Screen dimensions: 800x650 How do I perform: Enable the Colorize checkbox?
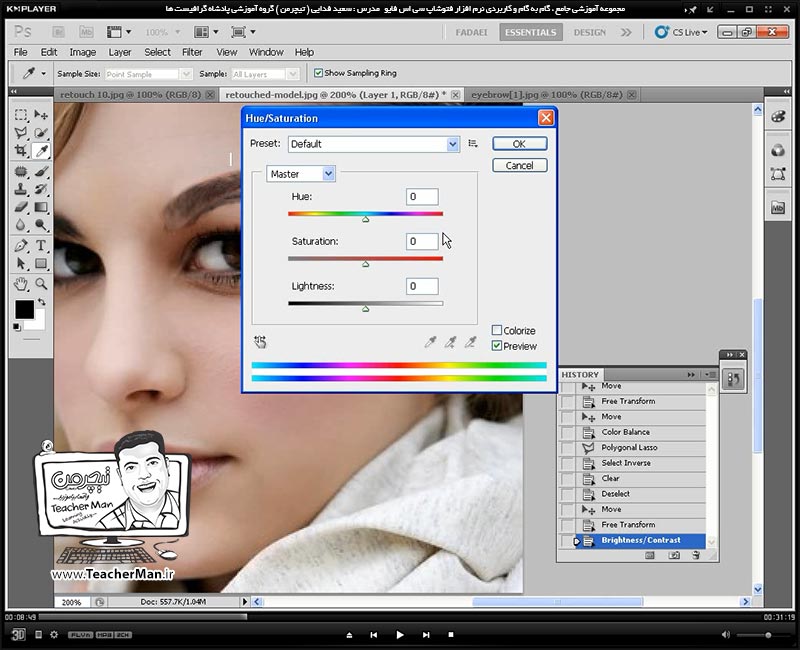click(496, 330)
